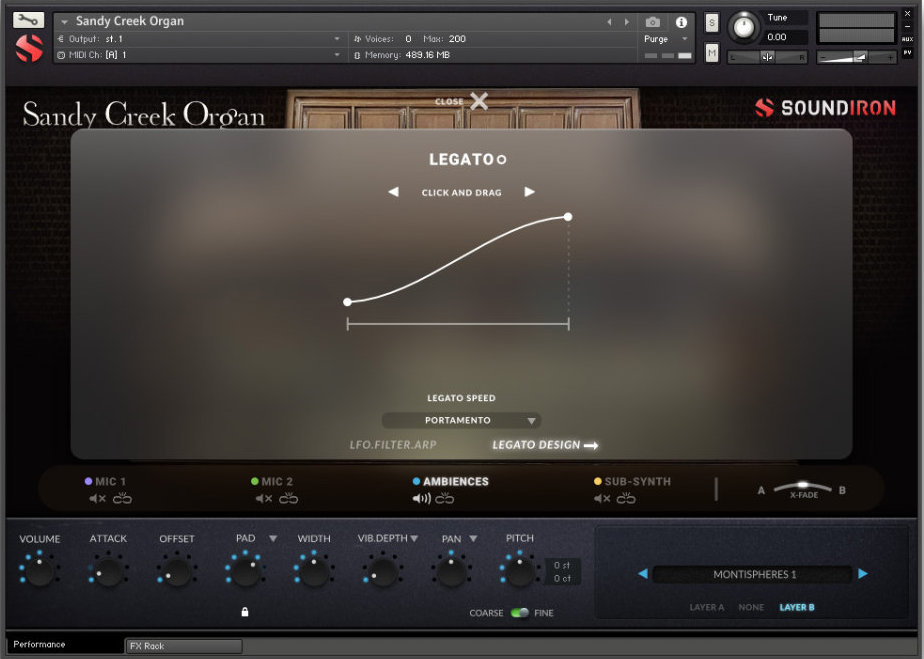Click the link icon next to MIC 2

[x=289, y=498]
